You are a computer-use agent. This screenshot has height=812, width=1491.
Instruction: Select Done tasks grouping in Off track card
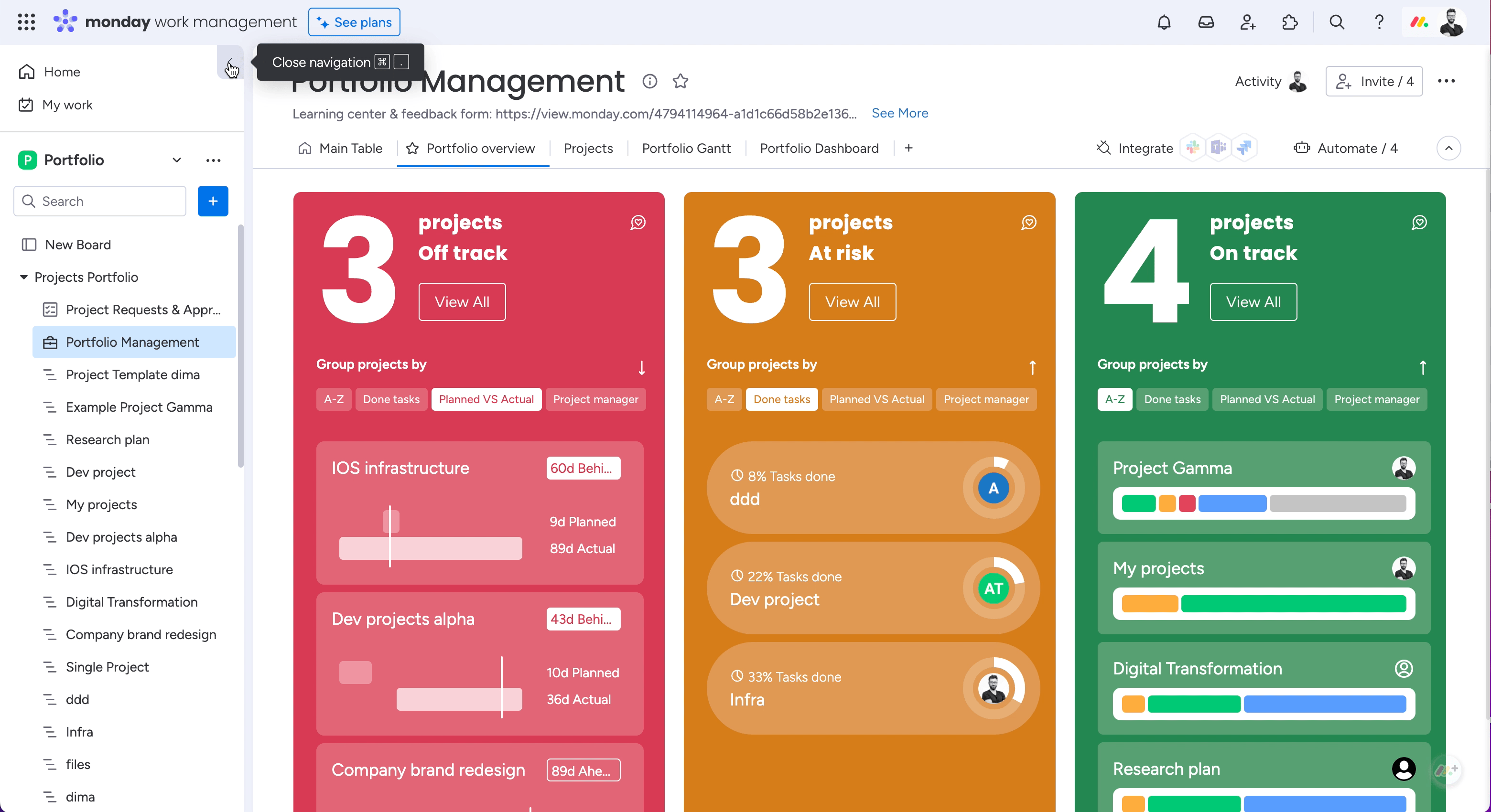(391, 399)
